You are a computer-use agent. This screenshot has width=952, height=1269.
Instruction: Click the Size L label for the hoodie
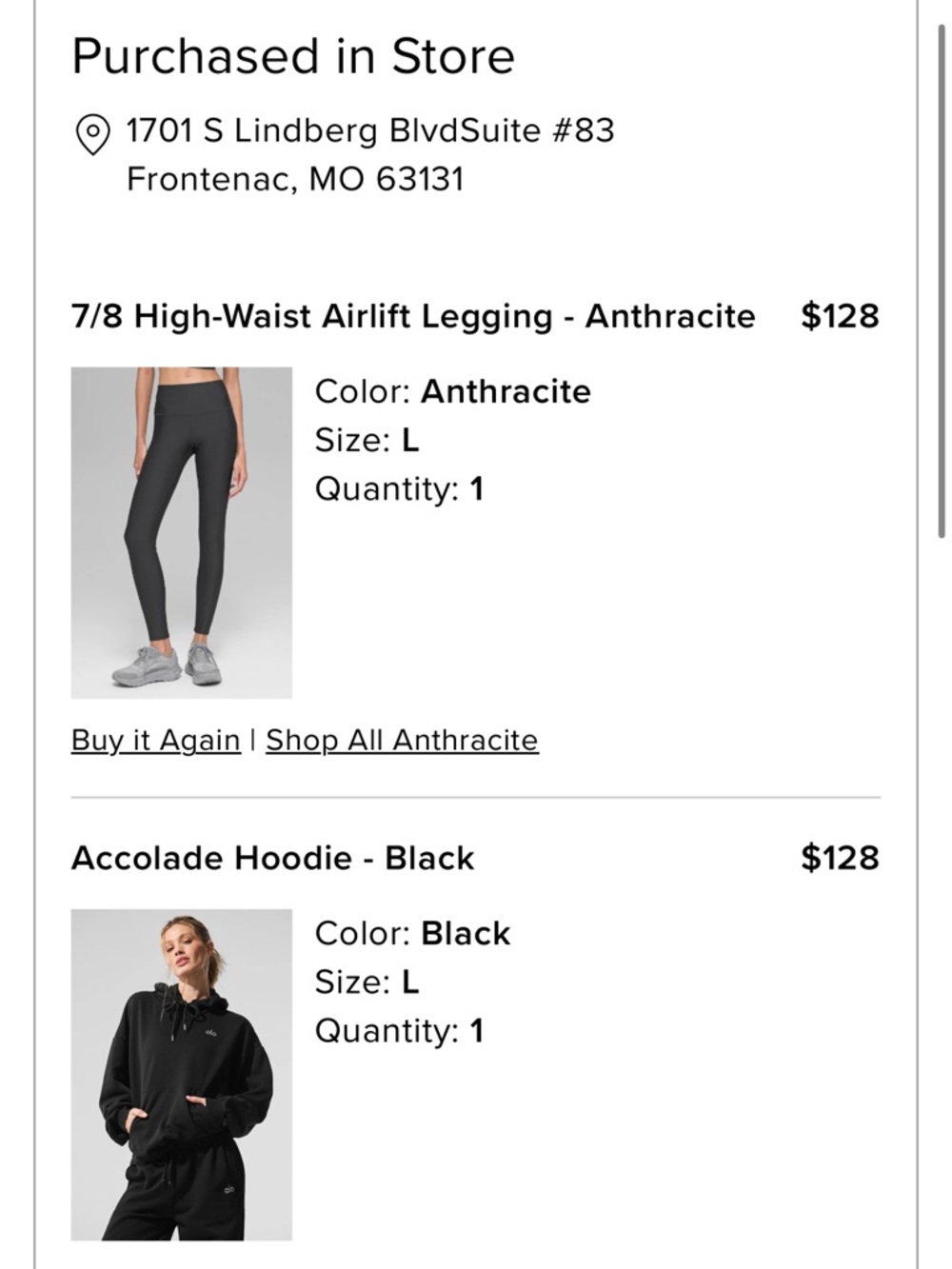pos(367,981)
